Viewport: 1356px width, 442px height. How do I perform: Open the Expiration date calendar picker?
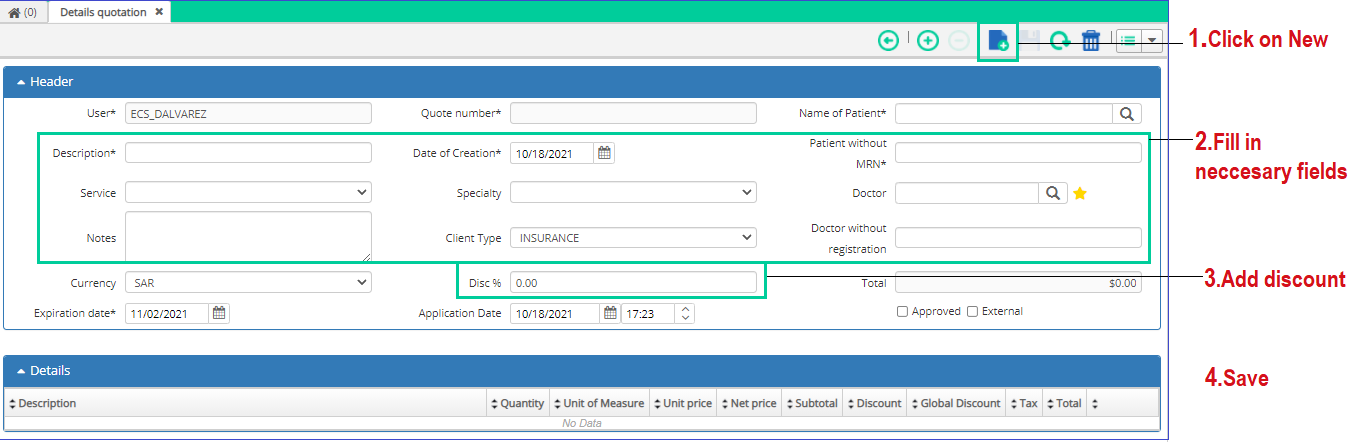pos(219,313)
